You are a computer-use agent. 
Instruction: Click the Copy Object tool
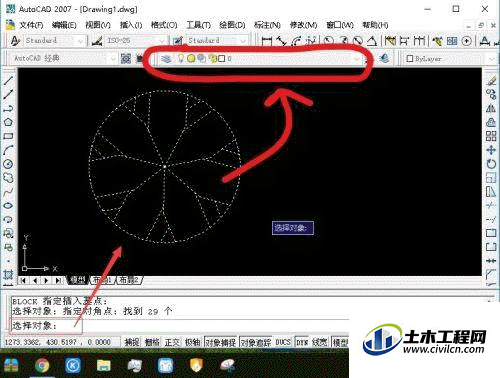tap(491, 95)
